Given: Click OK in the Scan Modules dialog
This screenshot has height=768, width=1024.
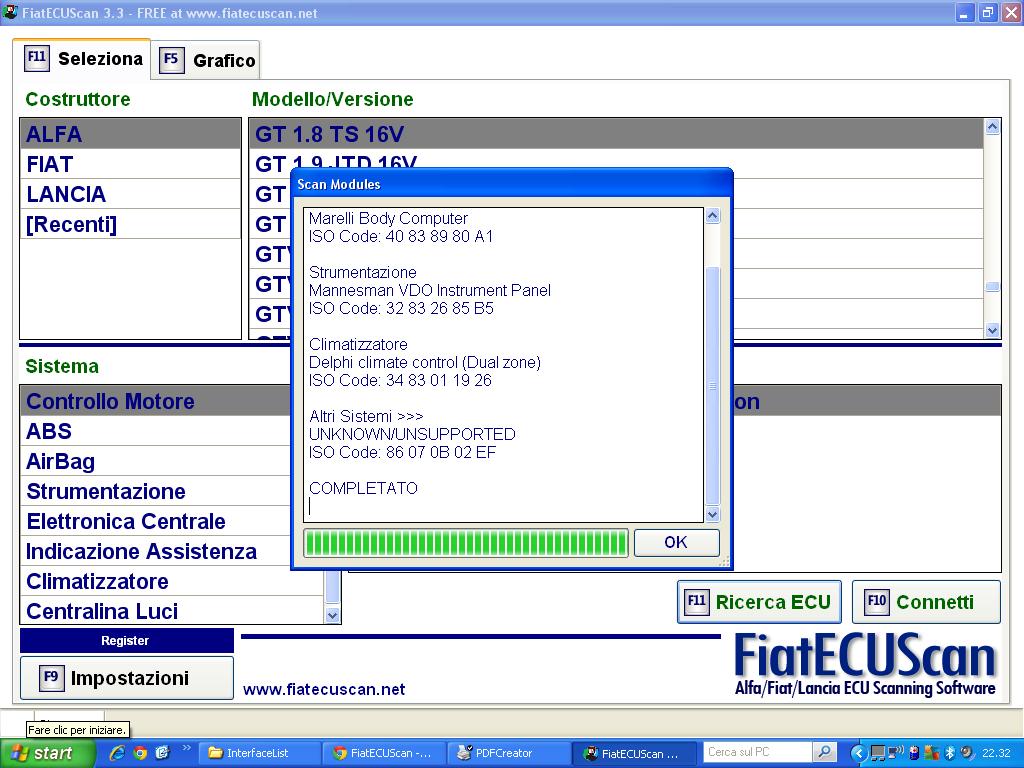Looking at the screenshot, I should click(677, 542).
